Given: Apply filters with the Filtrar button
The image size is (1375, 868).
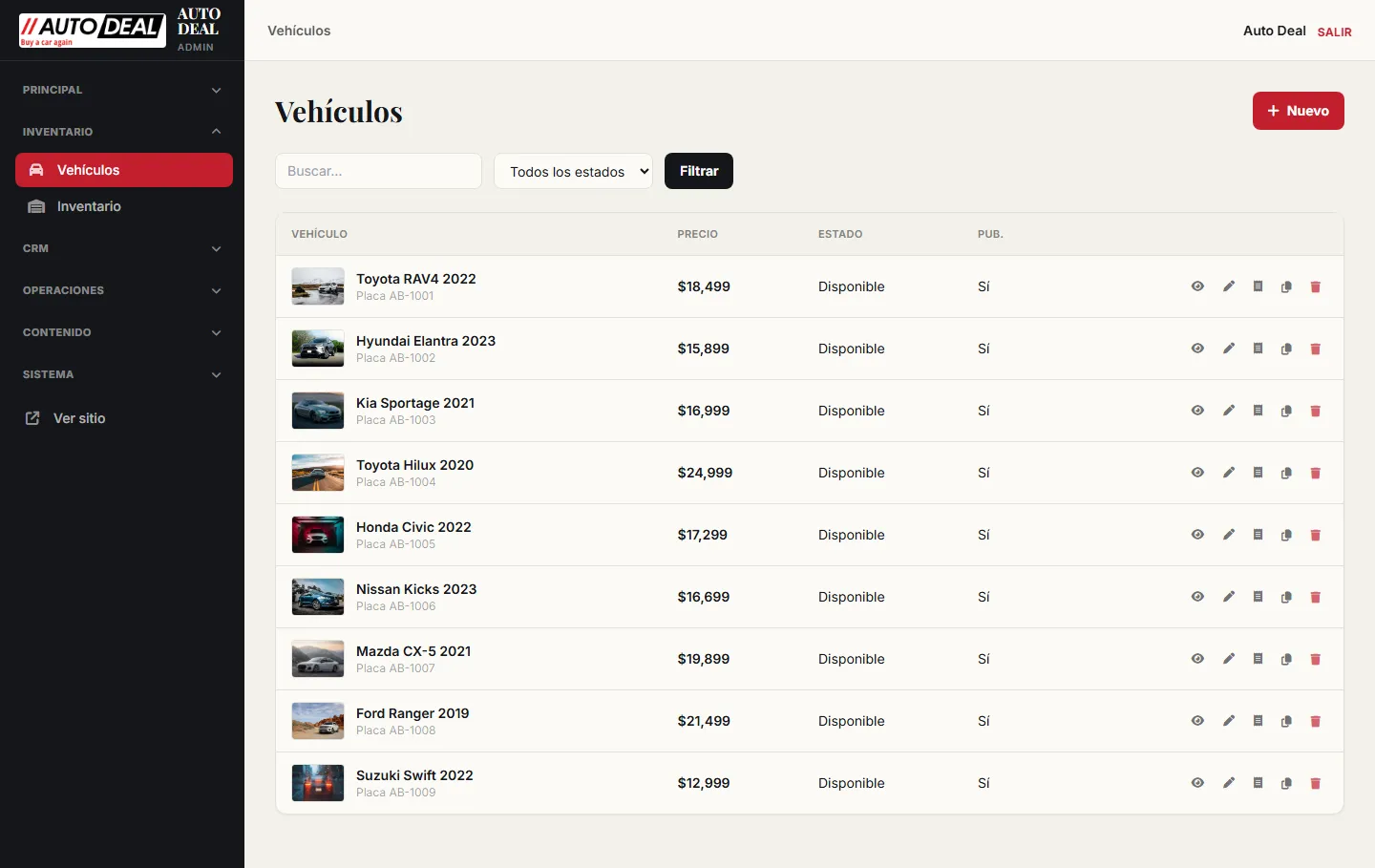Looking at the screenshot, I should [699, 171].
